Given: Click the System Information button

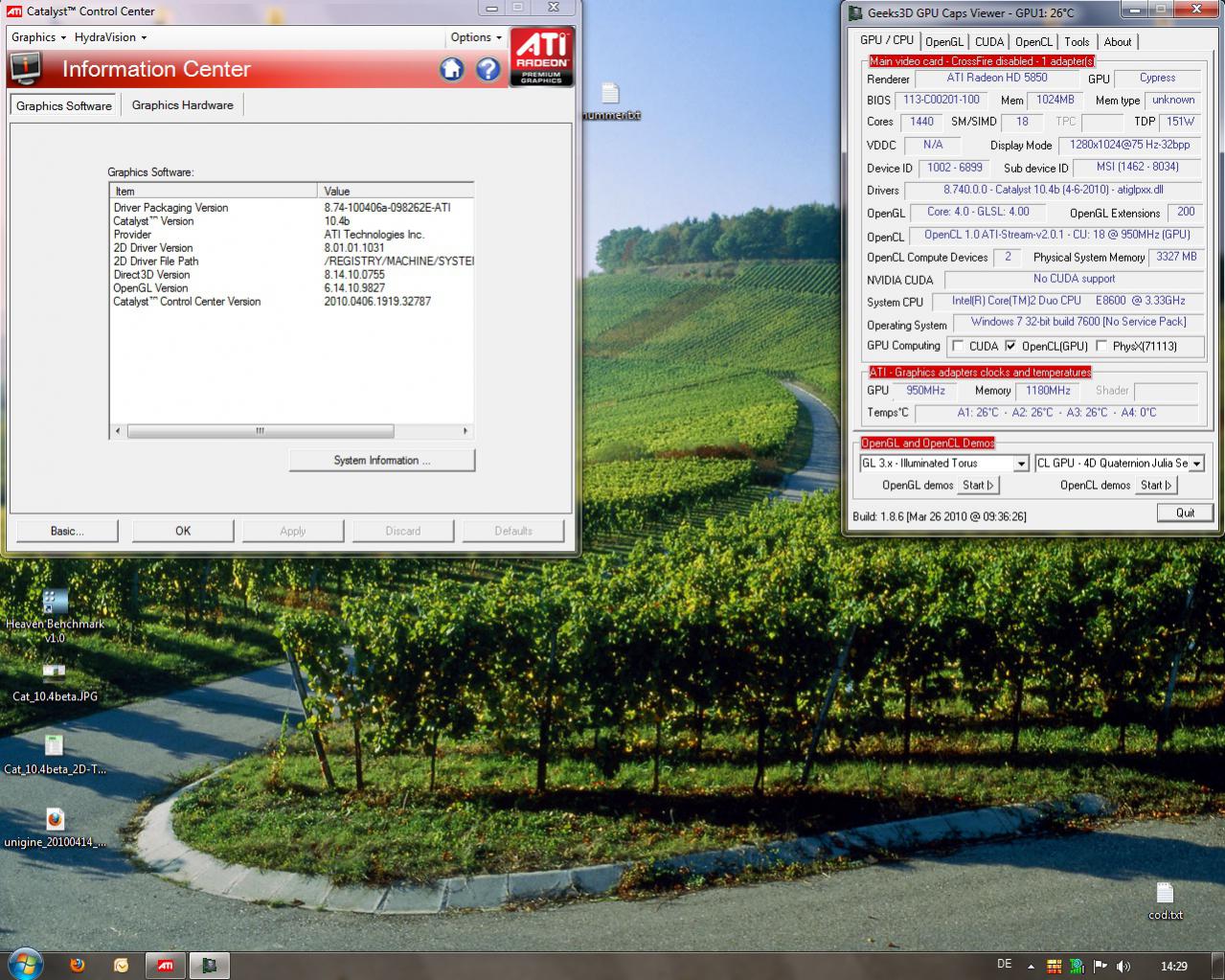Looking at the screenshot, I should pos(382,461).
